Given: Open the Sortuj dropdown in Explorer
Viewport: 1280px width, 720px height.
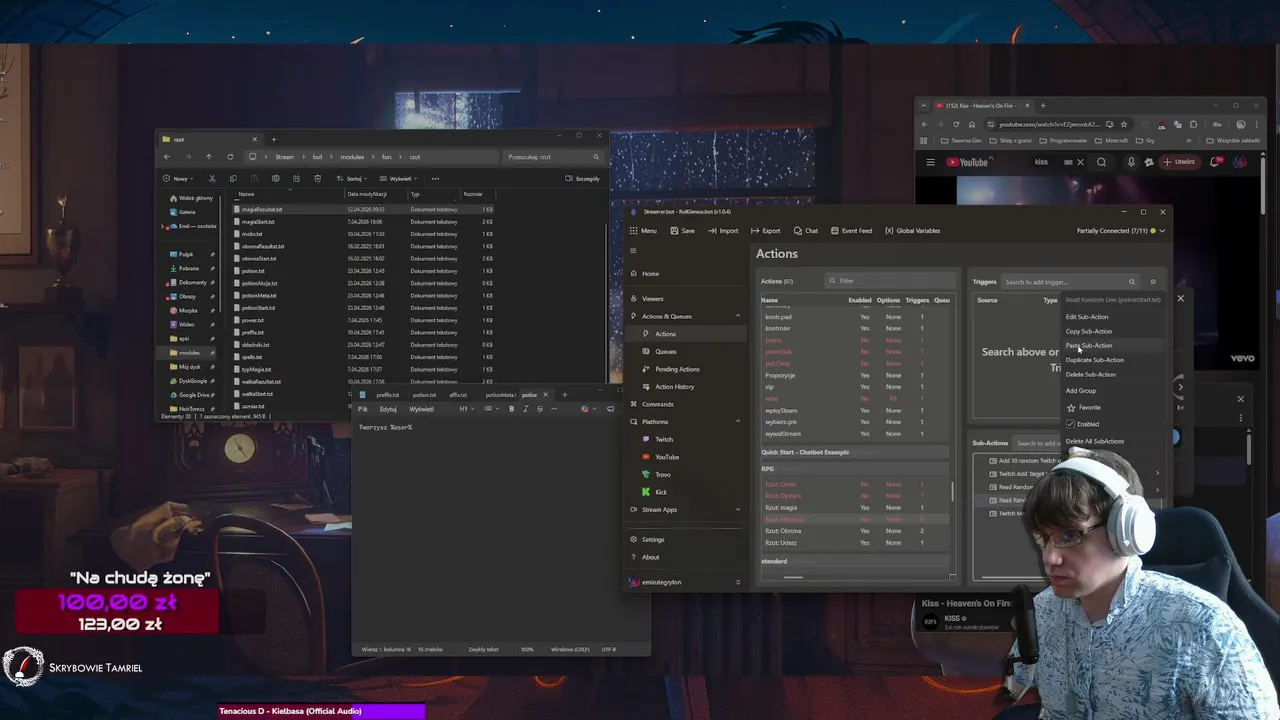Looking at the screenshot, I should coord(352,179).
